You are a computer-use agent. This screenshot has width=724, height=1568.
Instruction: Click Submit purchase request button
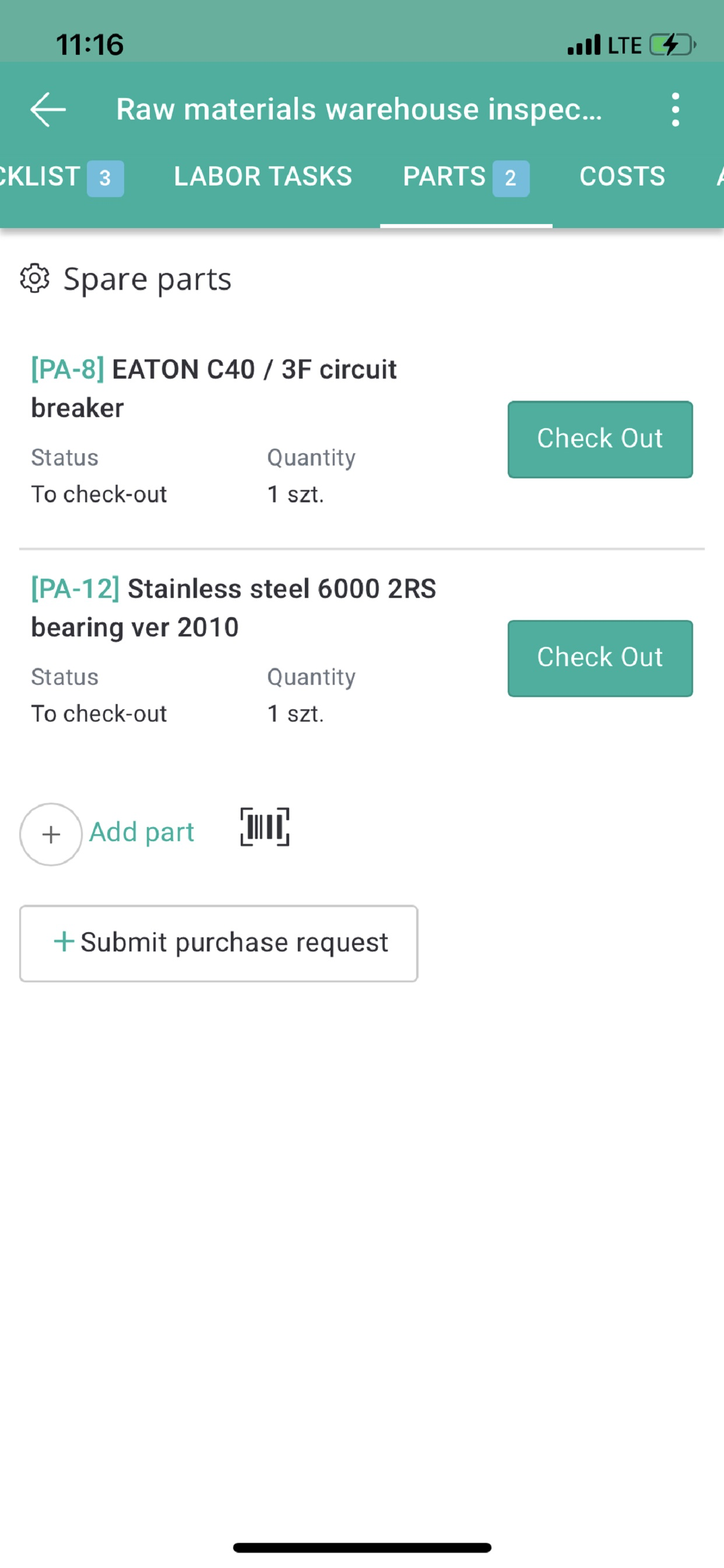219,943
